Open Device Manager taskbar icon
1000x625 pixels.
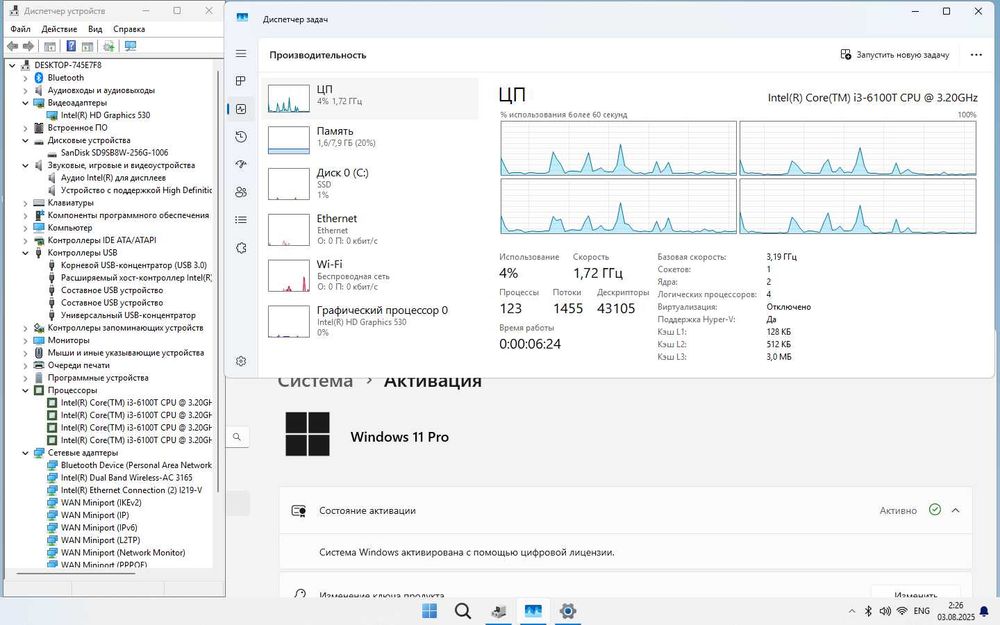click(x=499, y=611)
